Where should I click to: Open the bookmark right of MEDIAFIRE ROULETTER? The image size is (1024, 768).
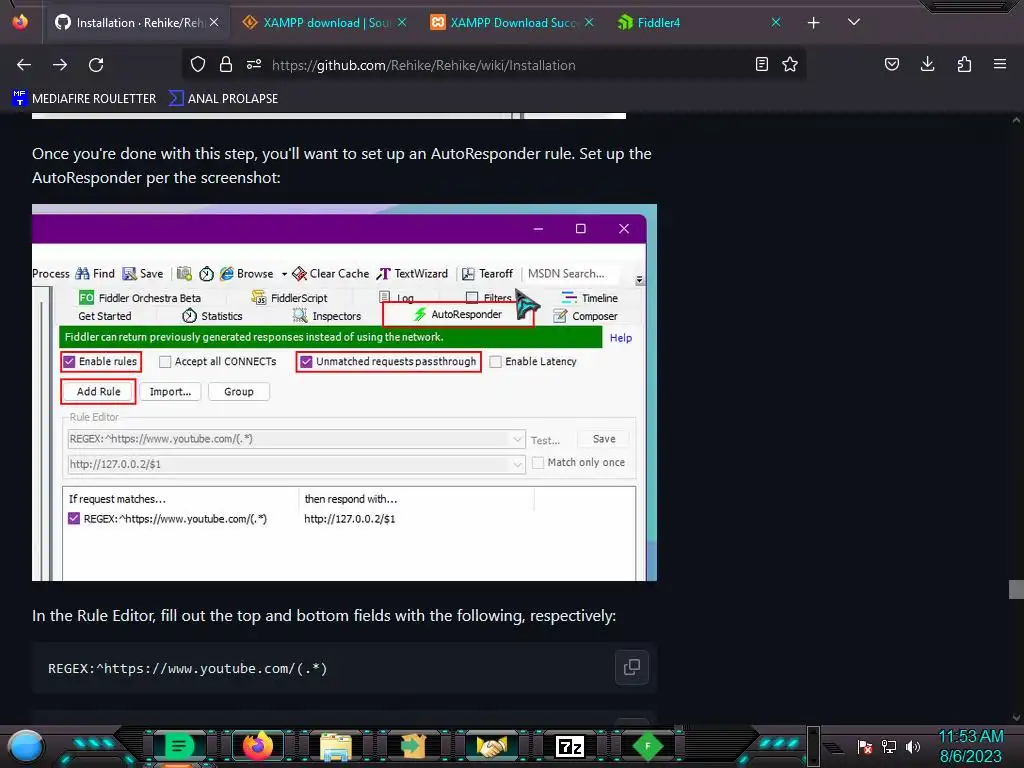click(223, 98)
